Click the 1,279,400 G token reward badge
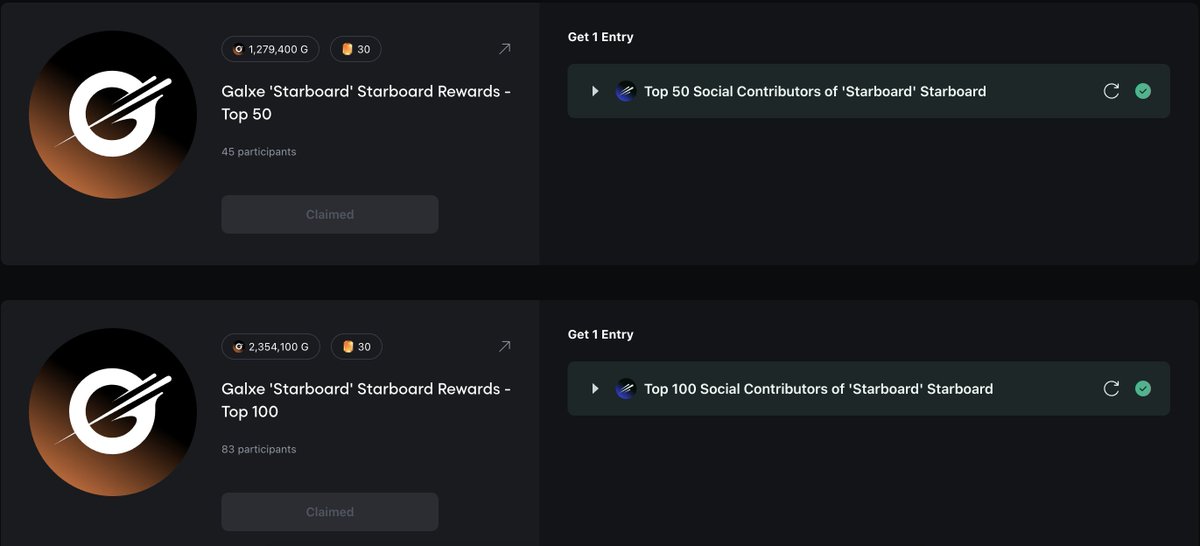Viewport: 1200px width, 546px height. pyautogui.click(x=270, y=49)
